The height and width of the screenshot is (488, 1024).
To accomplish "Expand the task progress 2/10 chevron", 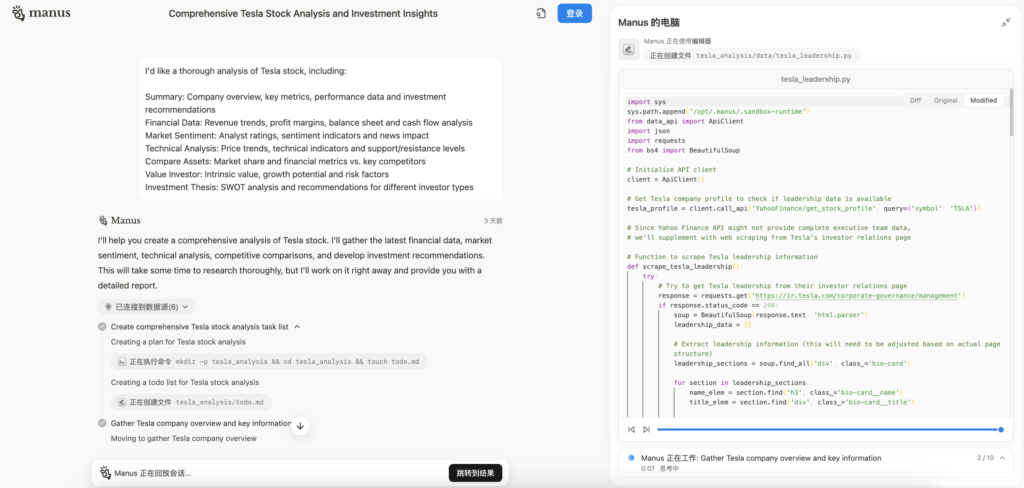I will [x=1002, y=458].
